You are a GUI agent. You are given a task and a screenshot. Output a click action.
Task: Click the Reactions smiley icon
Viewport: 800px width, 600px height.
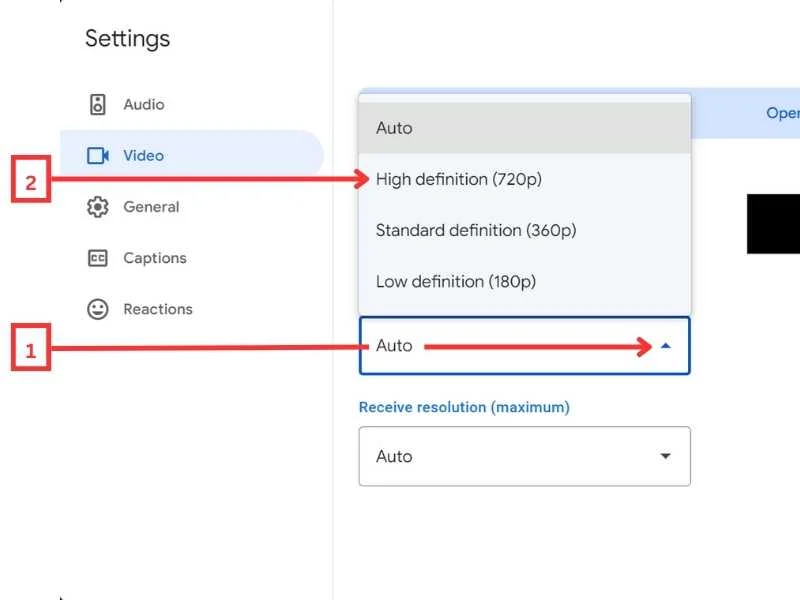point(97,309)
